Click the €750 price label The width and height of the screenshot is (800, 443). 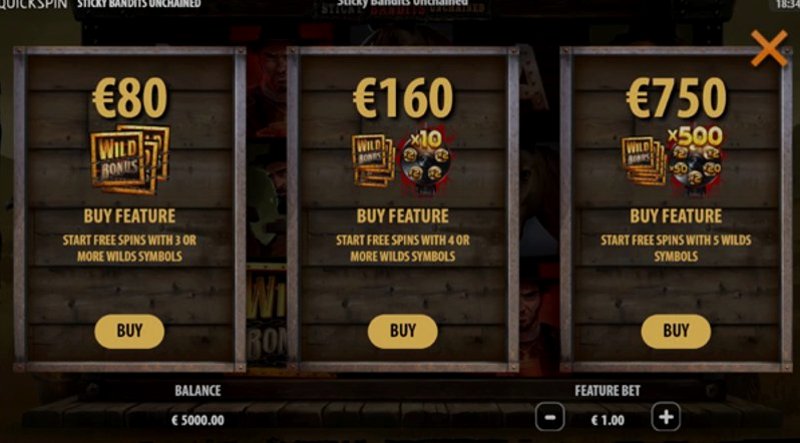676,98
